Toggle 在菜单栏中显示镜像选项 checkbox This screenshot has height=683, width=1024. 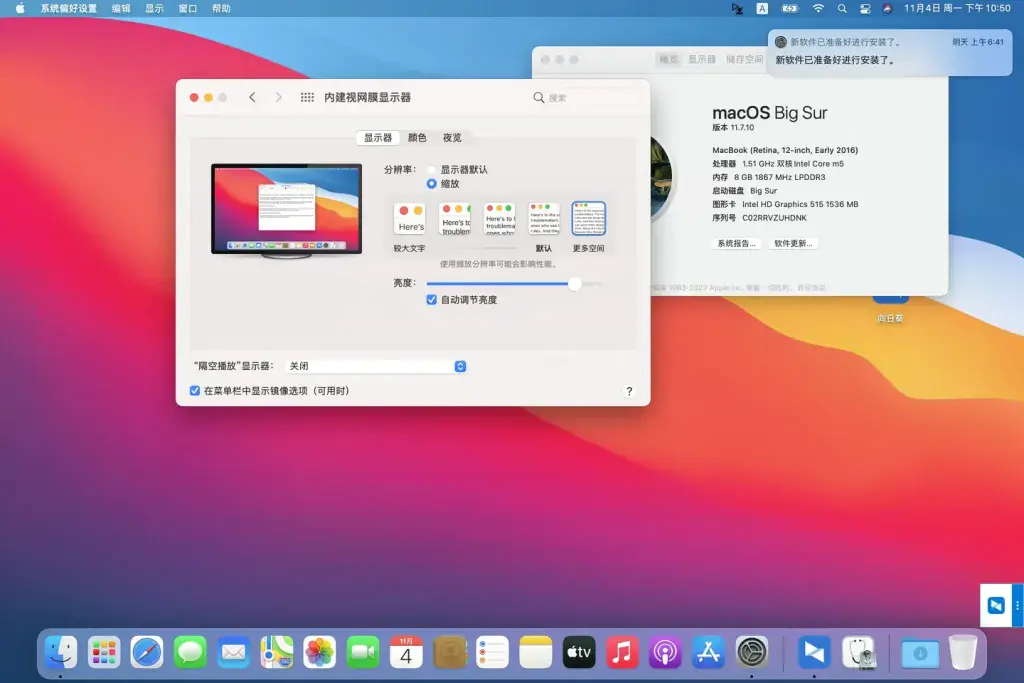pos(195,390)
